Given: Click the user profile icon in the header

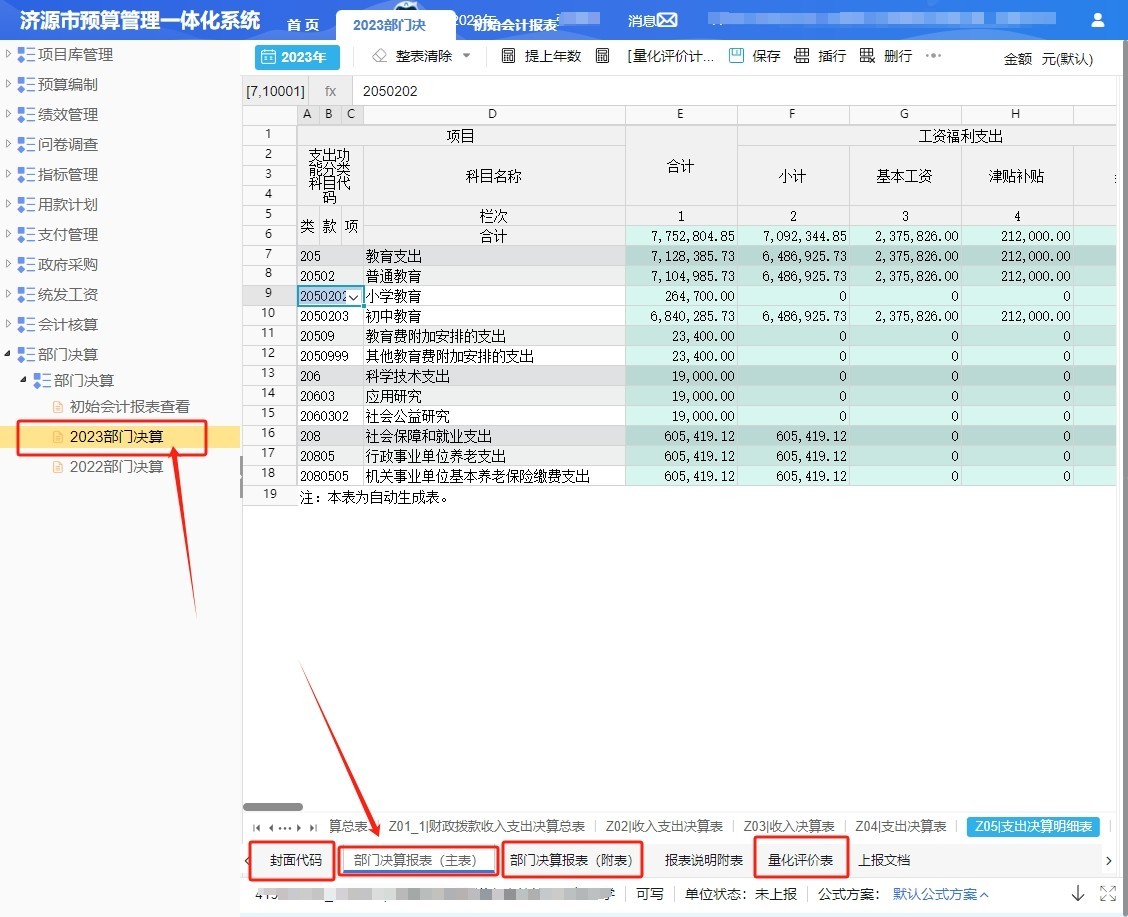Looking at the screenshot, I should (1097, 20).
